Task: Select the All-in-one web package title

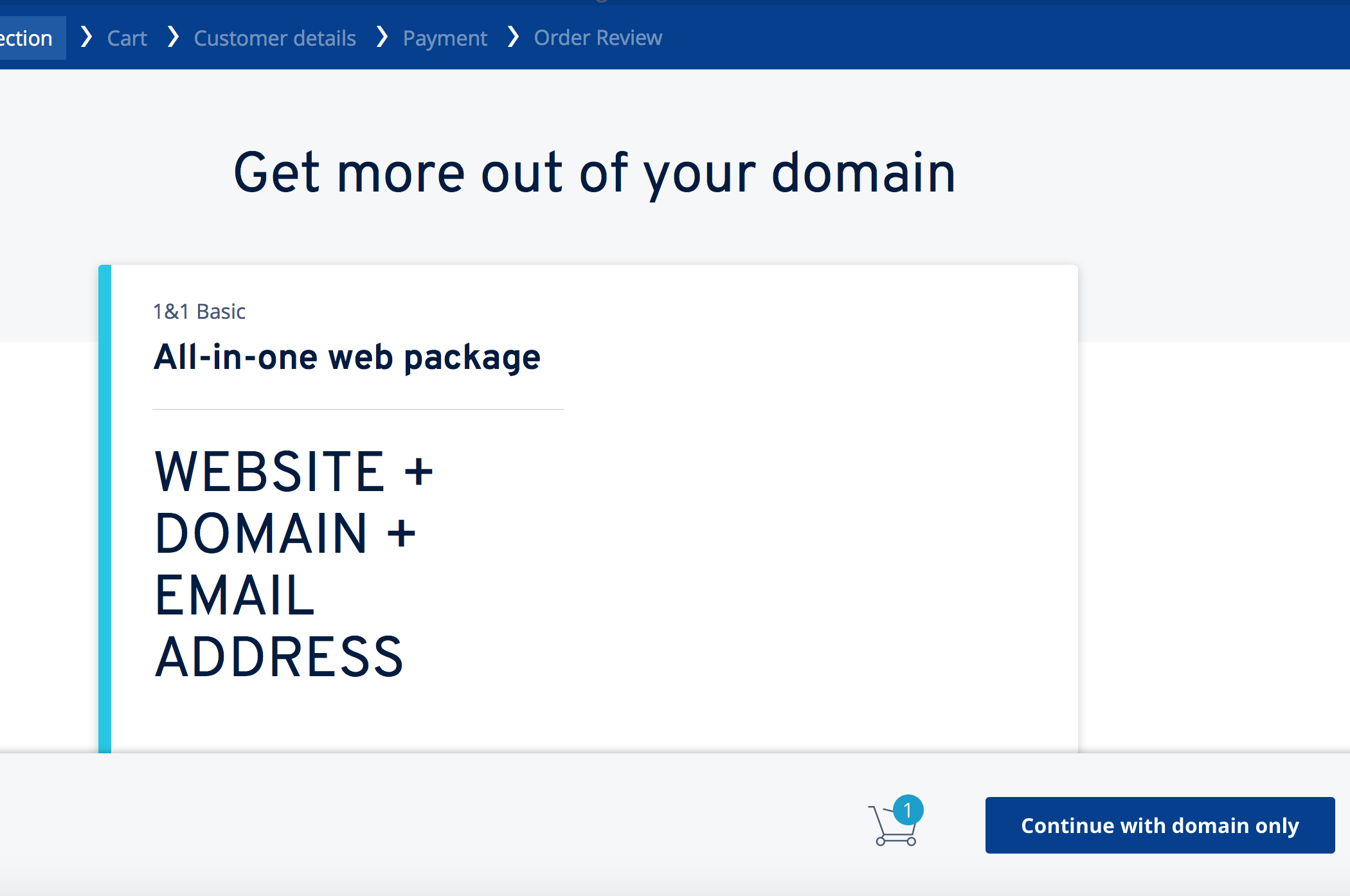Action: tap(347, 357)
